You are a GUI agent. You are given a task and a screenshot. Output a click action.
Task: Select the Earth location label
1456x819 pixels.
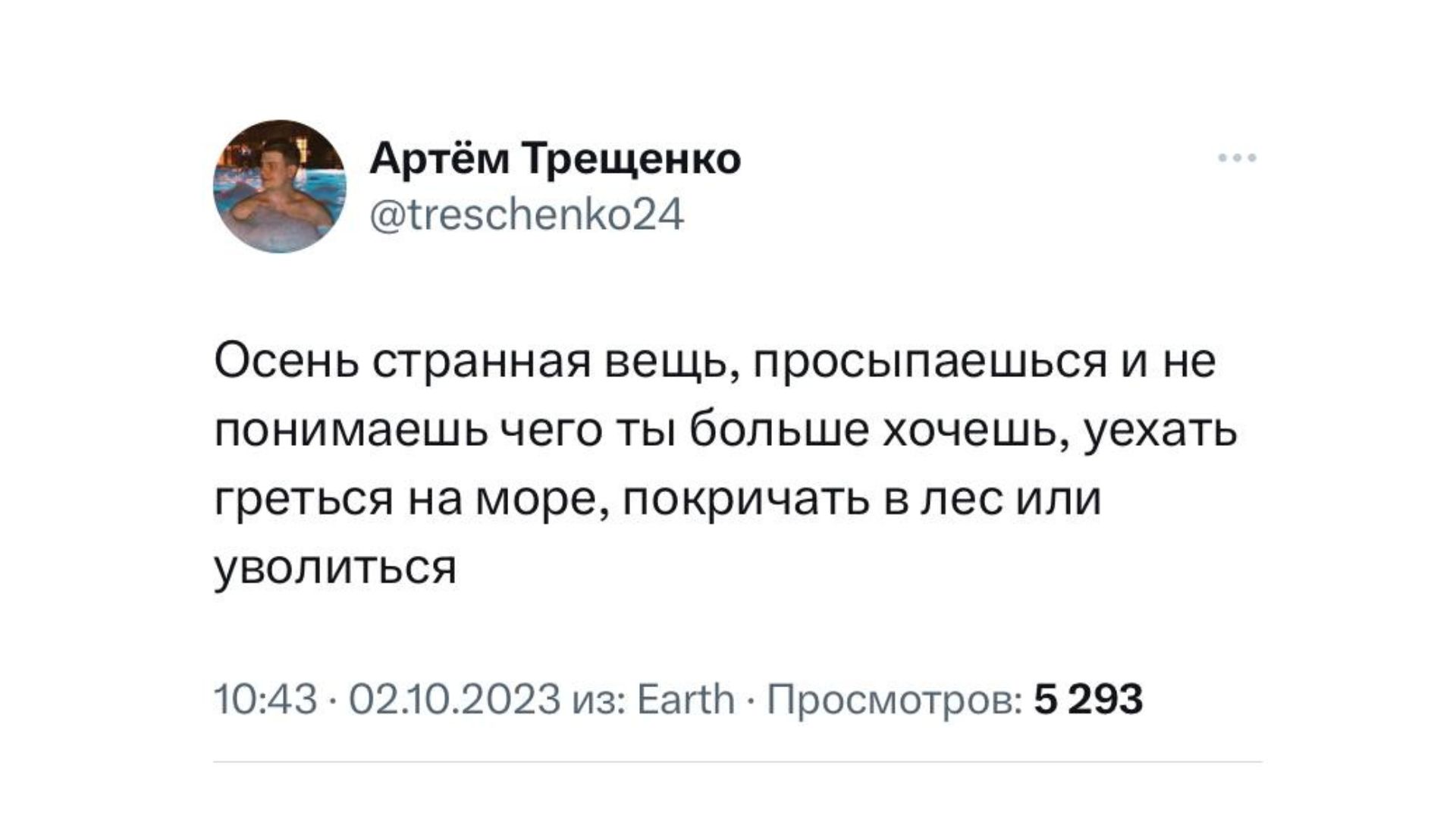[686, 699]
